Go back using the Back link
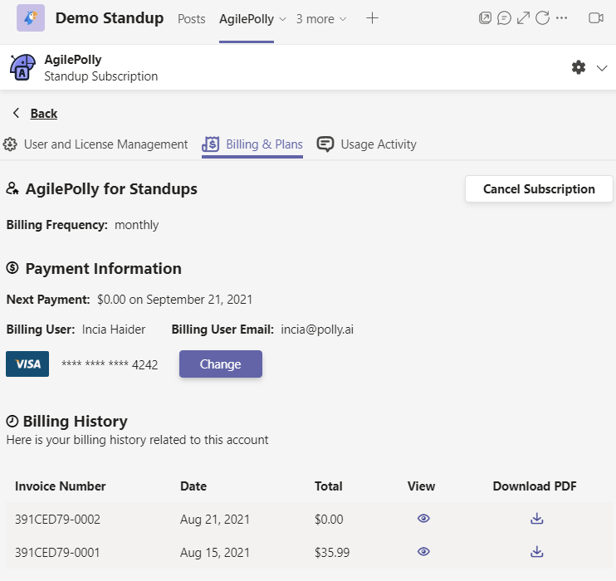 click(44, 114)
